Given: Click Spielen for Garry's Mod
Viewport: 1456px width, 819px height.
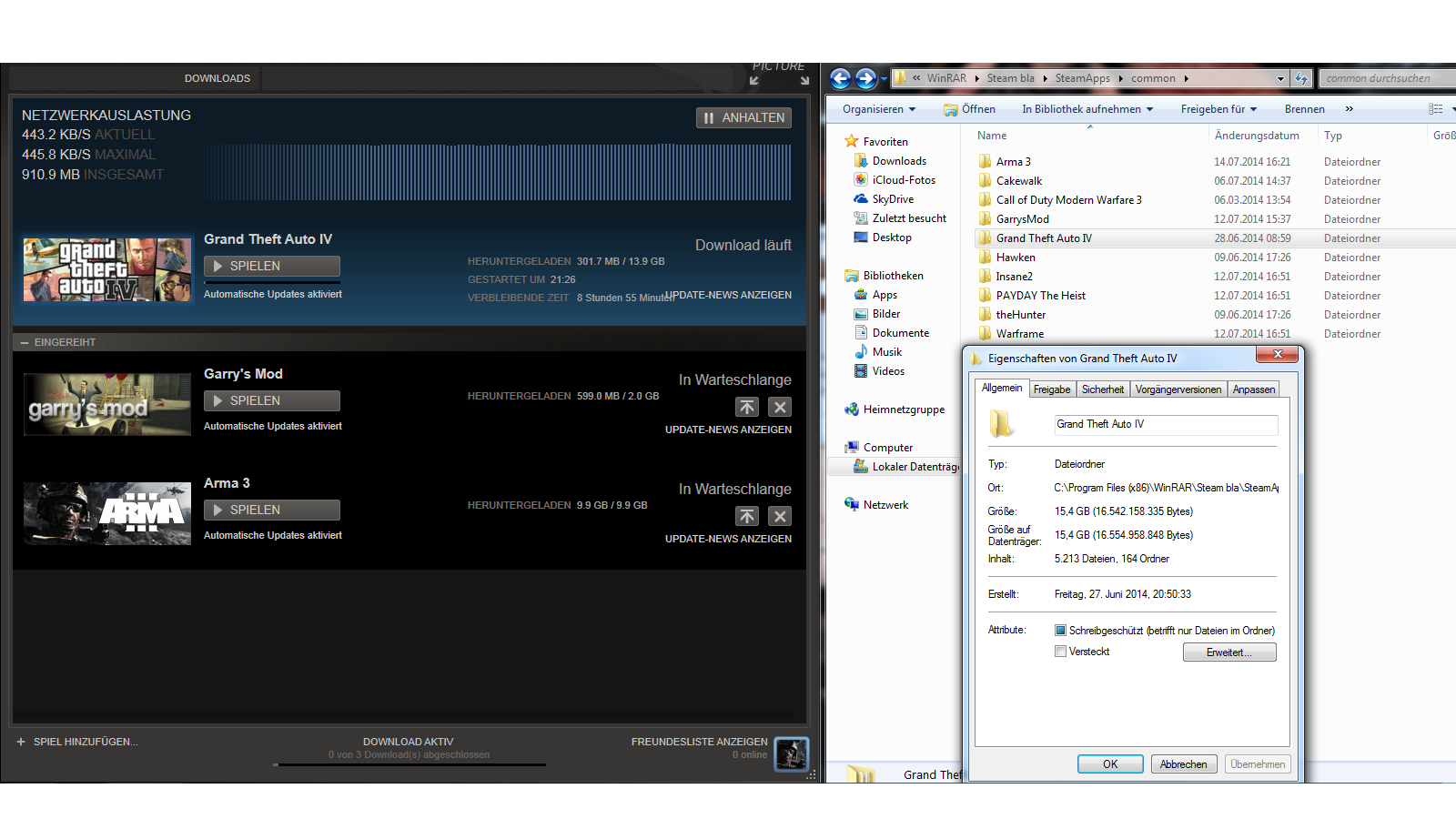Looking at the screenshot, I should point(272,400).
